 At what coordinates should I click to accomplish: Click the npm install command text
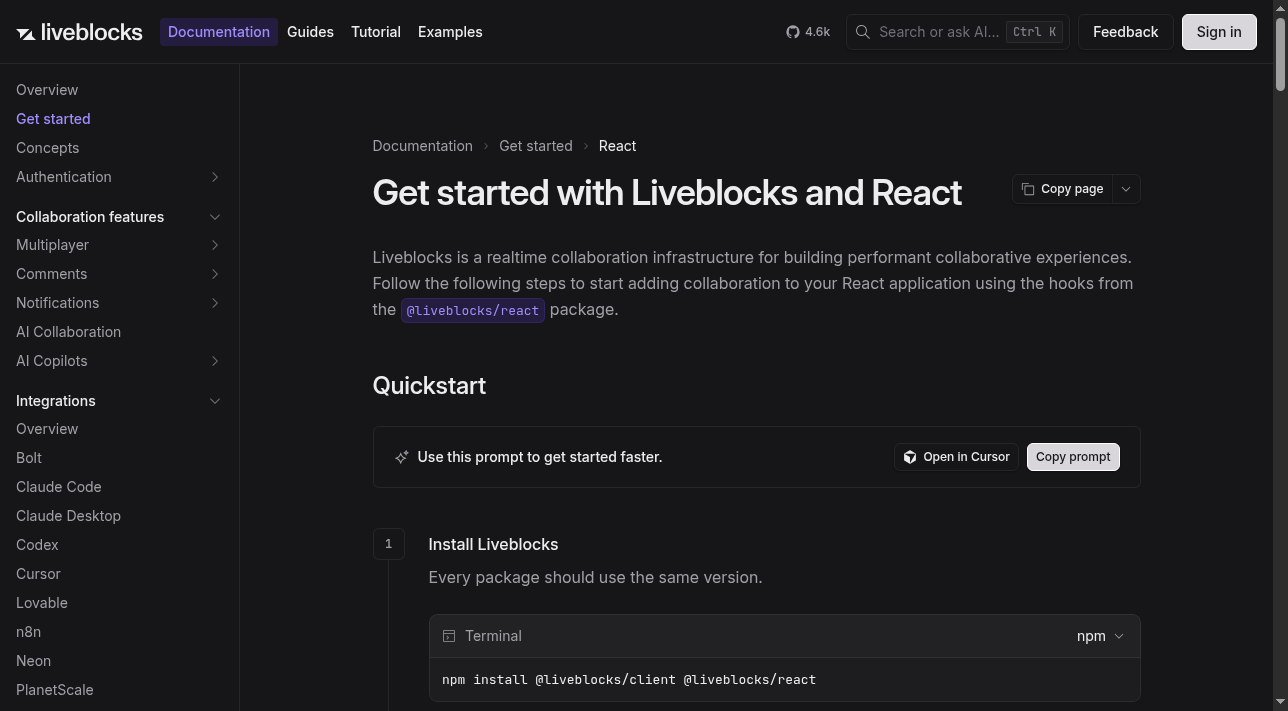click(x=629, y=680)
